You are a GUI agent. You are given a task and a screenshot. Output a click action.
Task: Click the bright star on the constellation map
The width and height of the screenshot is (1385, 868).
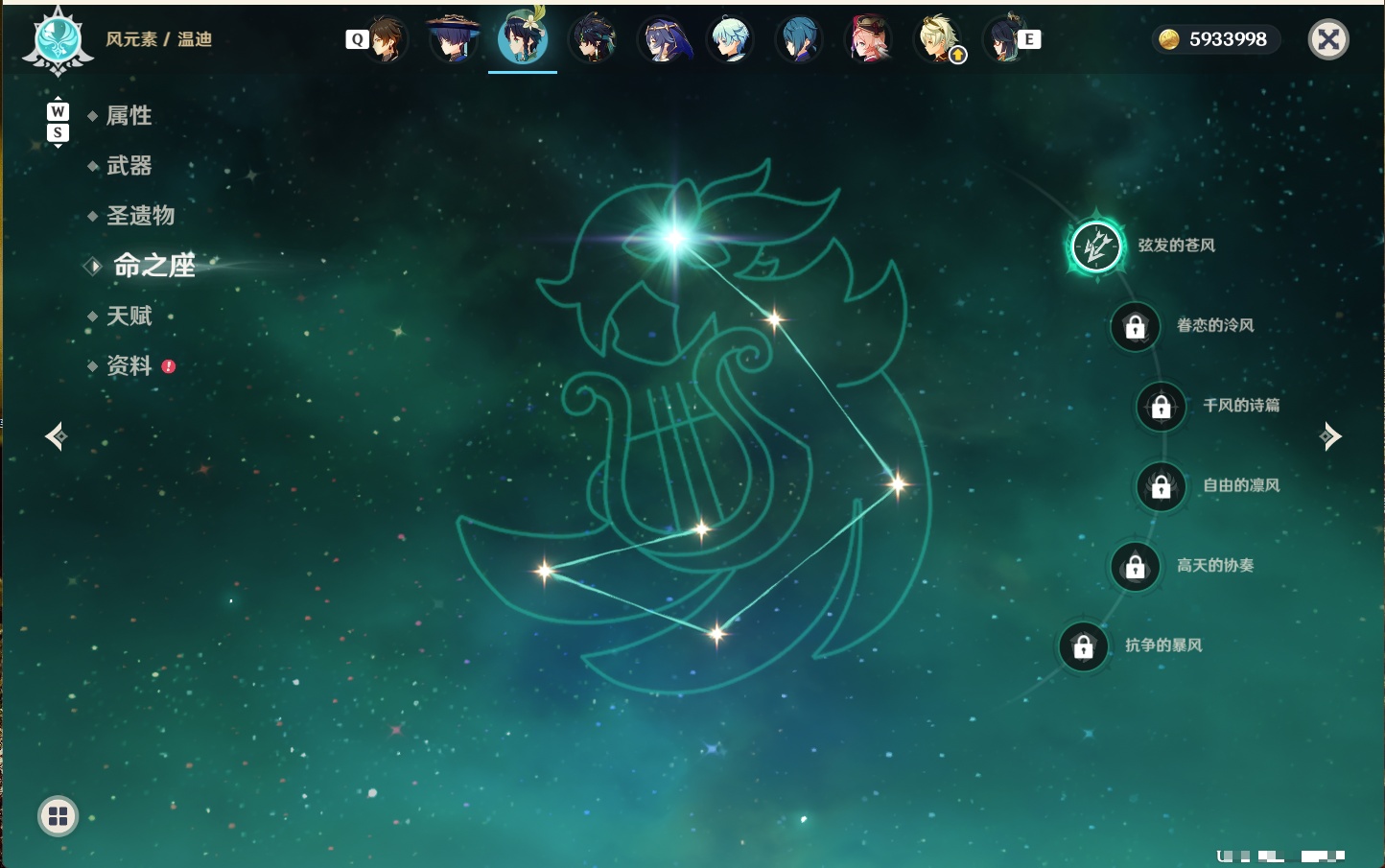pos(674,237)
